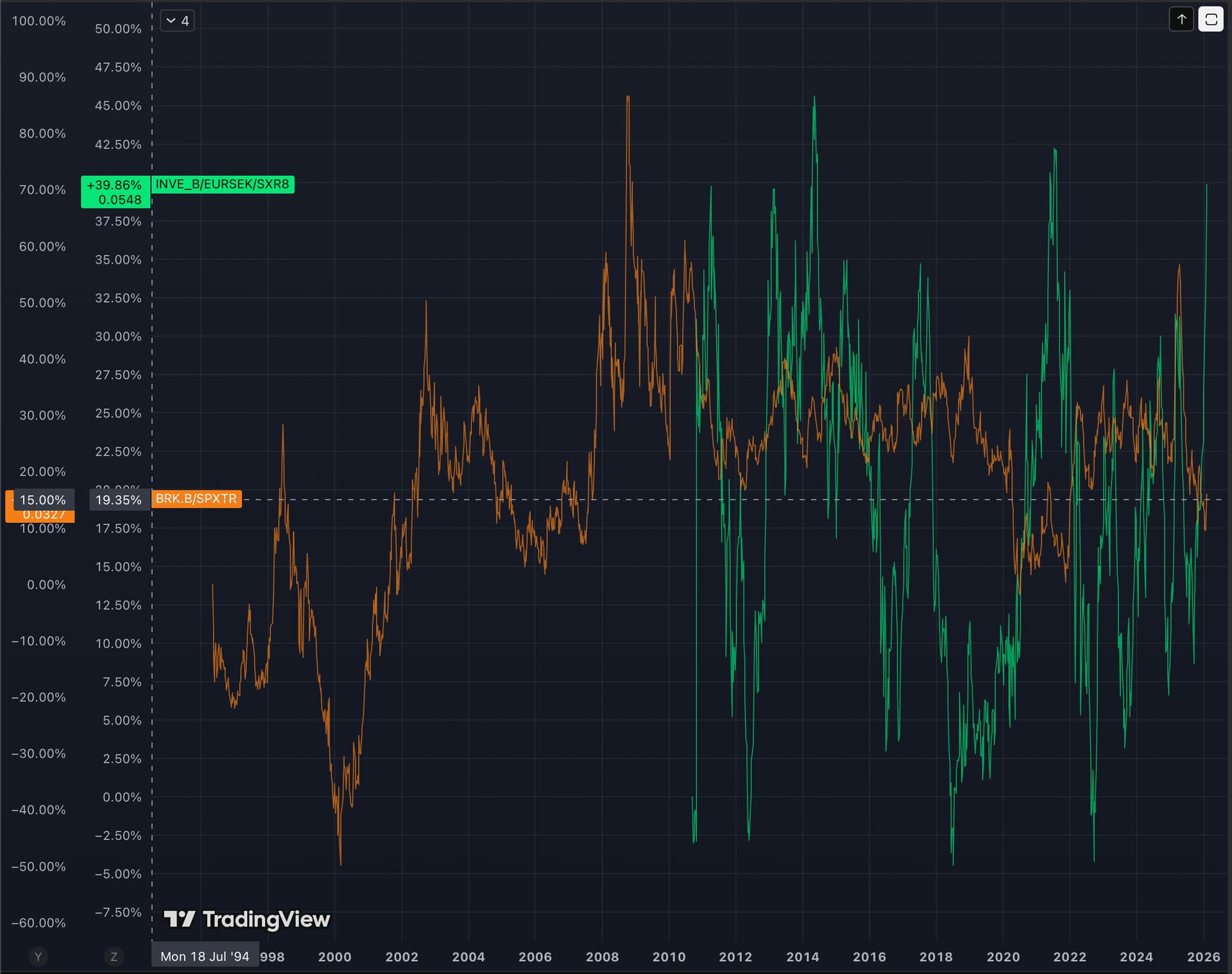Click the Mon 18 Jul '94 date label
This screenshot has height=974, width=1232.
point(205,957)
